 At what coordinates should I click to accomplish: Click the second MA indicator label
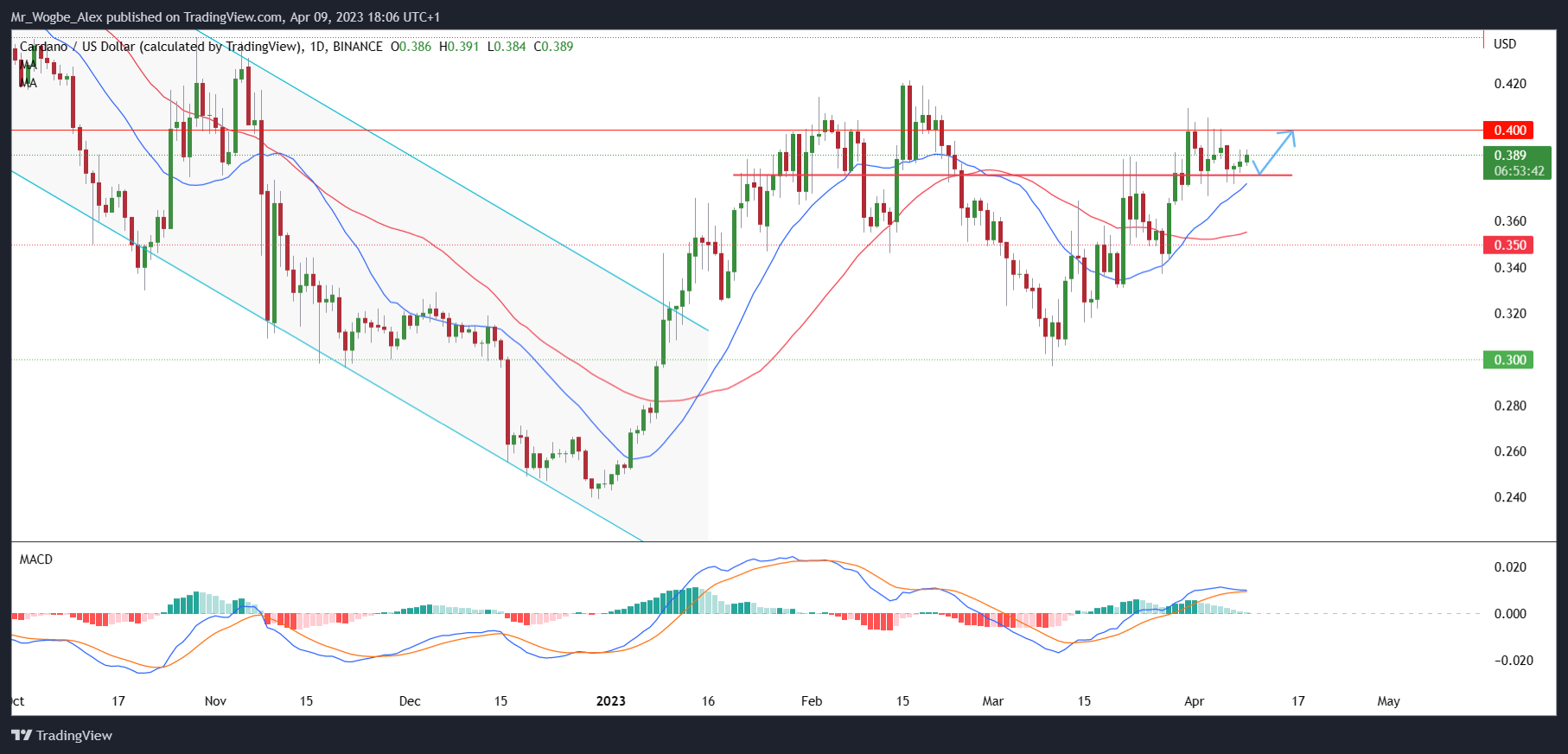click(29, 84)
